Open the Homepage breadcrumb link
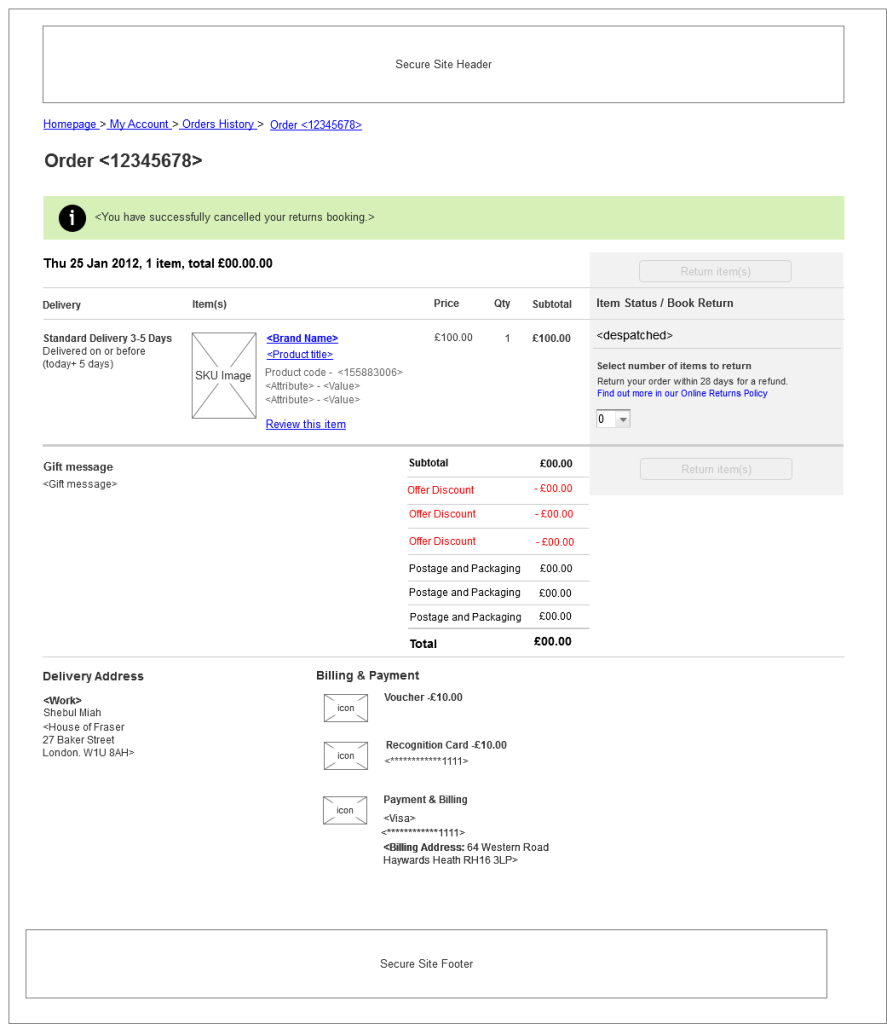Image resolution: width=887 pixels, height=1024 pixels. [70, 124]
